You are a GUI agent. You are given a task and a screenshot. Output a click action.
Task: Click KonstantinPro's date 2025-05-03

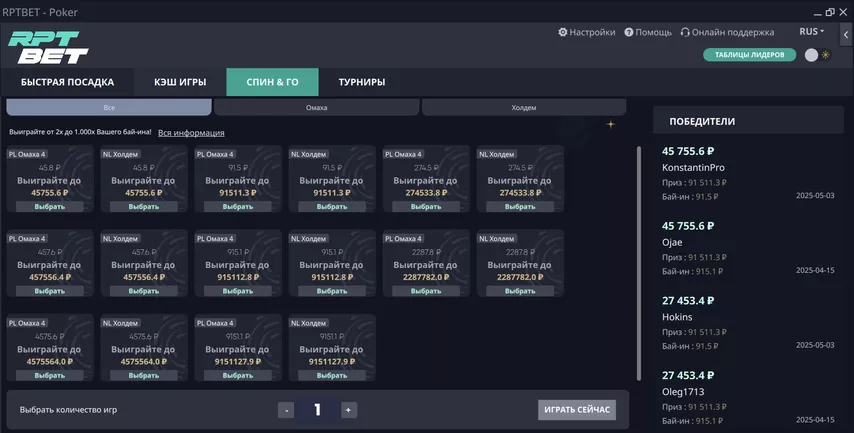tap(815, 196)
